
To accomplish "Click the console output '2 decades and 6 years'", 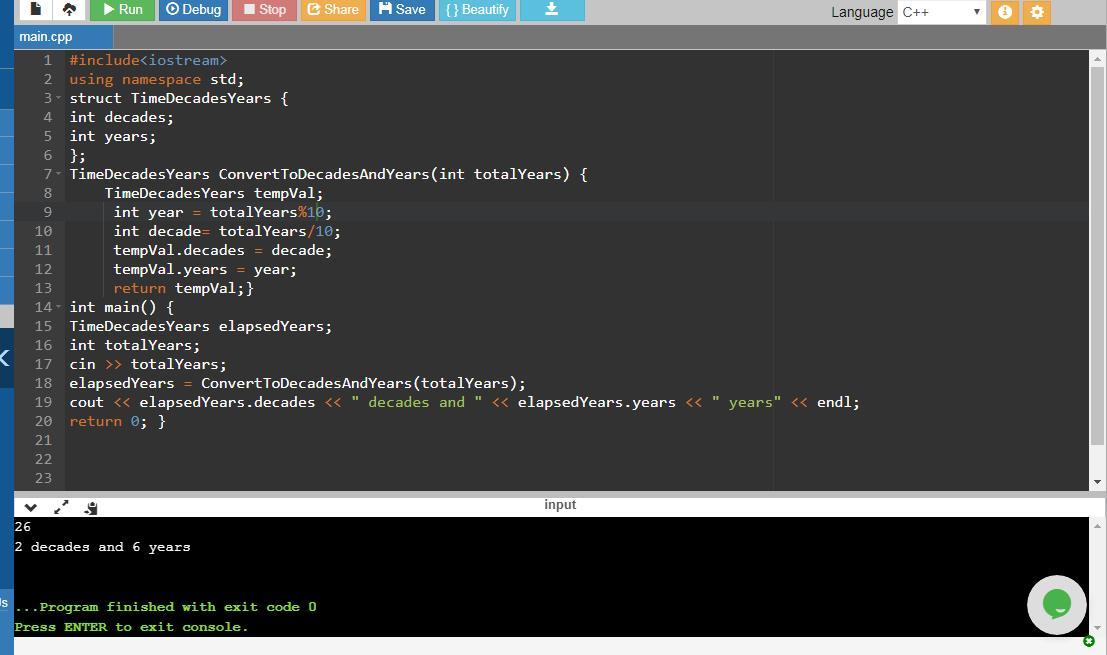I will click(102, 547).
